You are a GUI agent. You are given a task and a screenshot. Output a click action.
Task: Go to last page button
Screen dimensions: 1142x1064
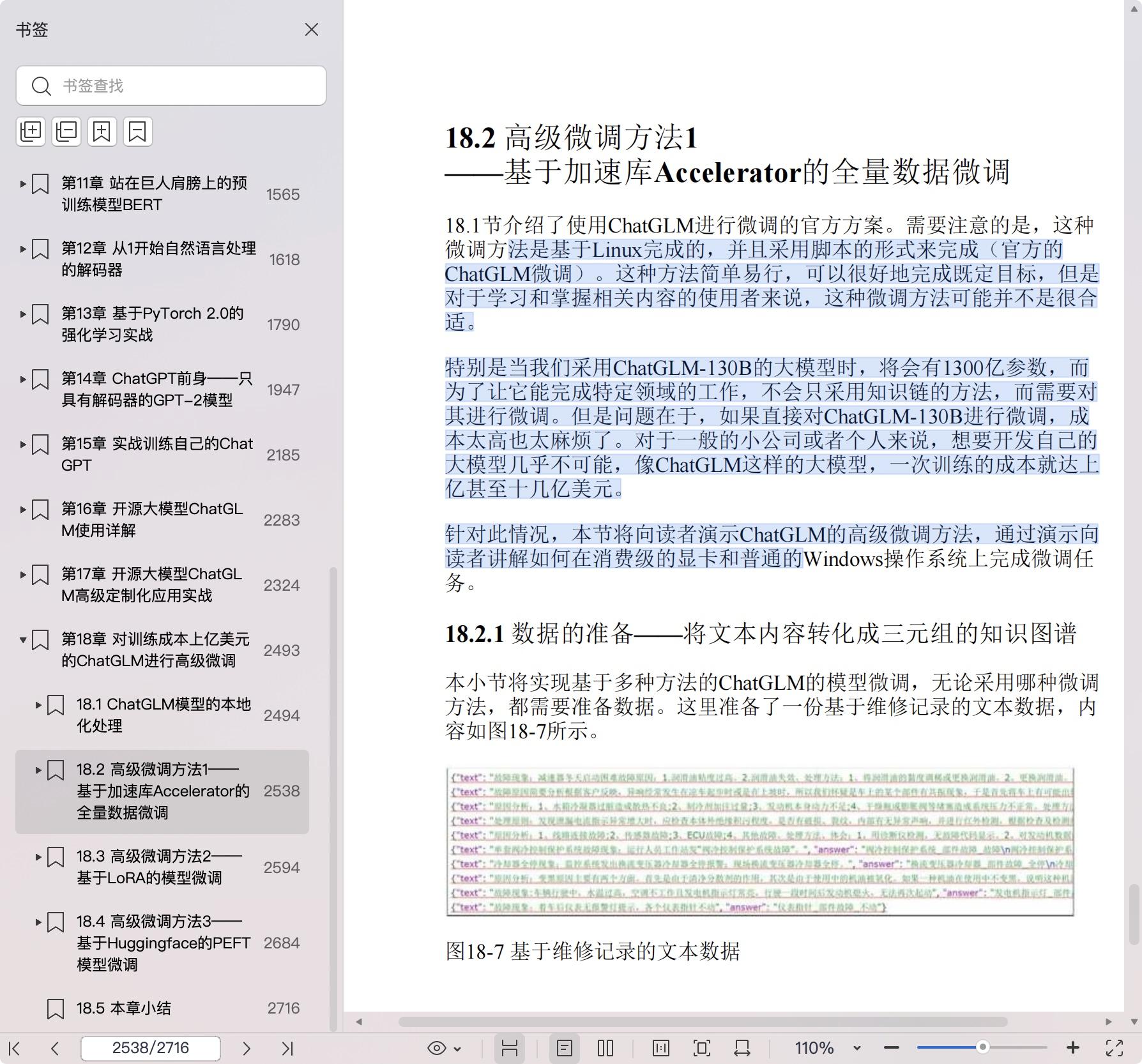(x=287, y=1048)
